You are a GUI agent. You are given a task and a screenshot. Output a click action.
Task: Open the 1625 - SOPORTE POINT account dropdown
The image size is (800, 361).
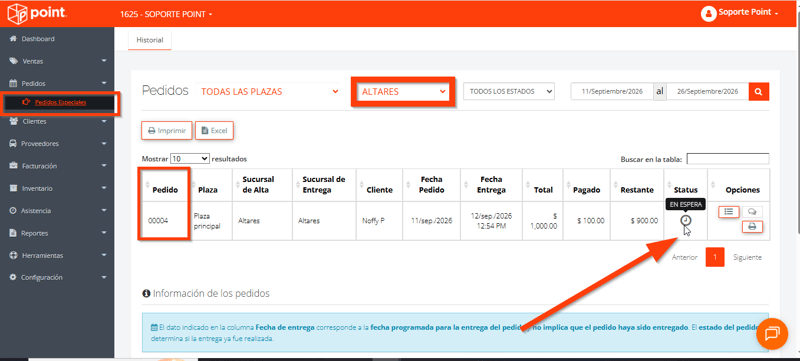tap(166, 14)
